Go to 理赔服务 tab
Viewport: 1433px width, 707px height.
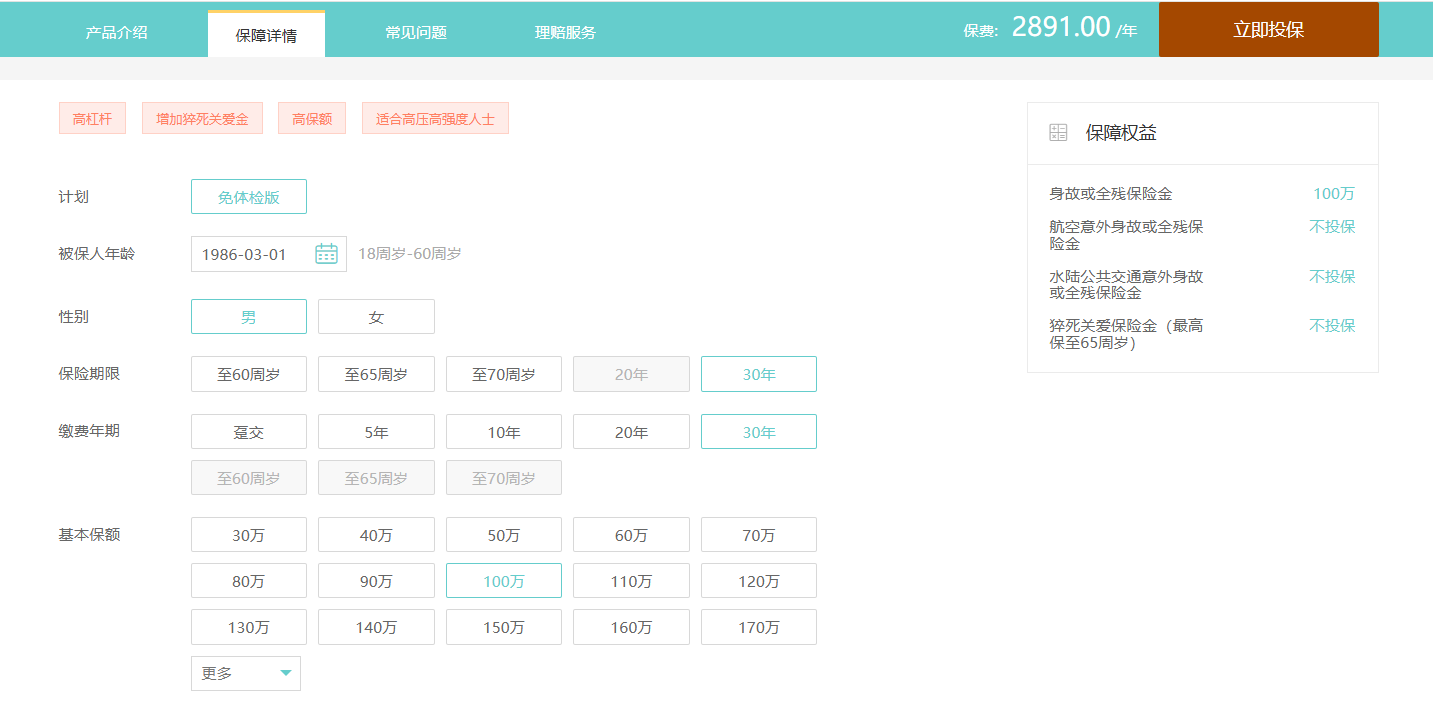click(565, 32)
